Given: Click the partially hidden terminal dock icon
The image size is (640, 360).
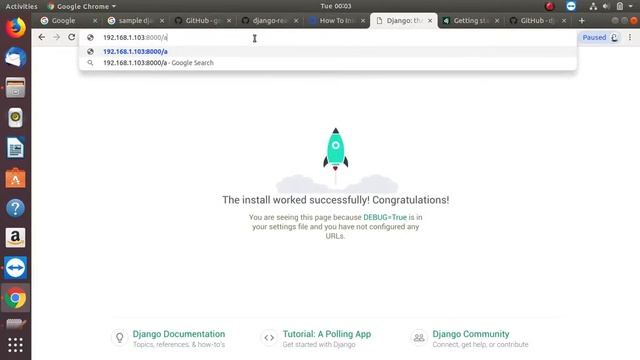Looking at the screenshot, I should 16,324.
